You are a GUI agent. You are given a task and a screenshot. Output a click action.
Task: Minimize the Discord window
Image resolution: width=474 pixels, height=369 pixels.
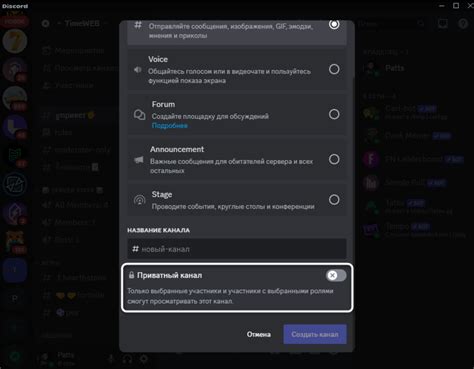tap(442, 6)
